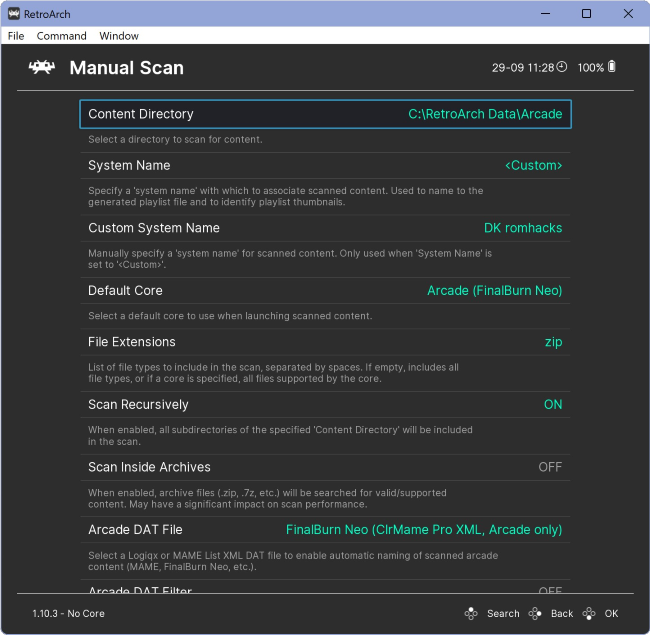Click the OK button at bottom

click(611, 613)
